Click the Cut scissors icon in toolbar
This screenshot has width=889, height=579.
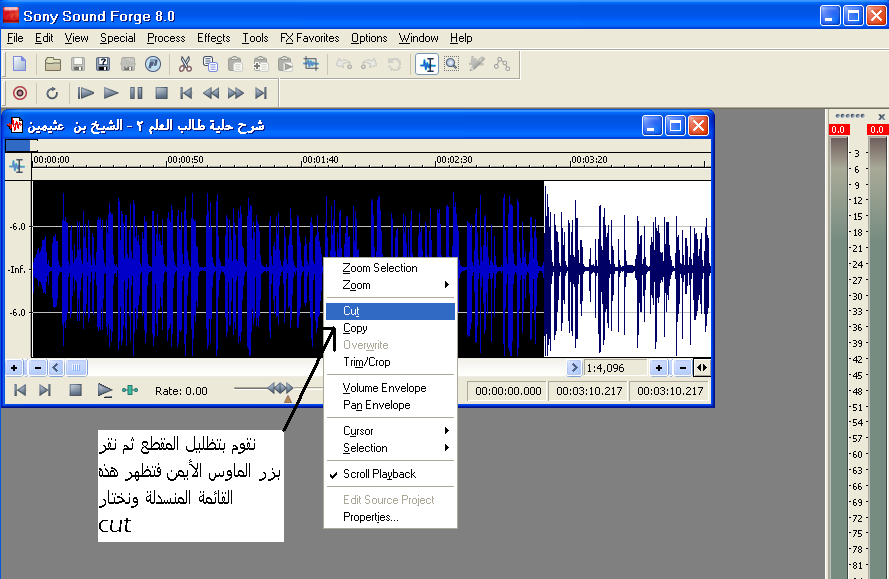[x=185, y=64]
